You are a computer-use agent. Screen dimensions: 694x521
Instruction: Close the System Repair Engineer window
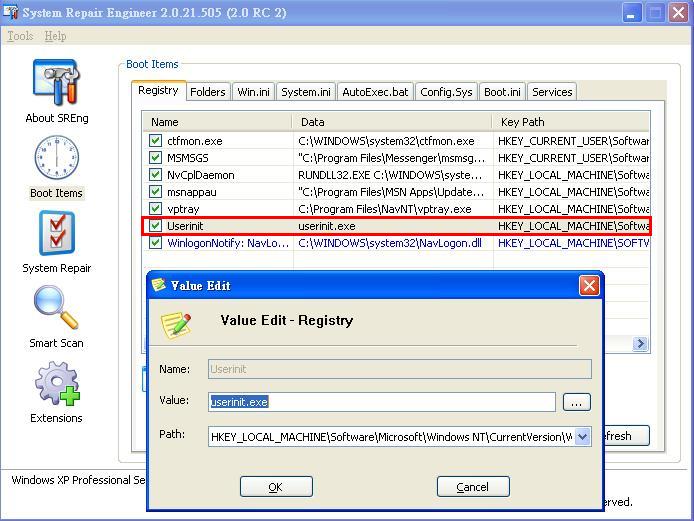[679, 12]
